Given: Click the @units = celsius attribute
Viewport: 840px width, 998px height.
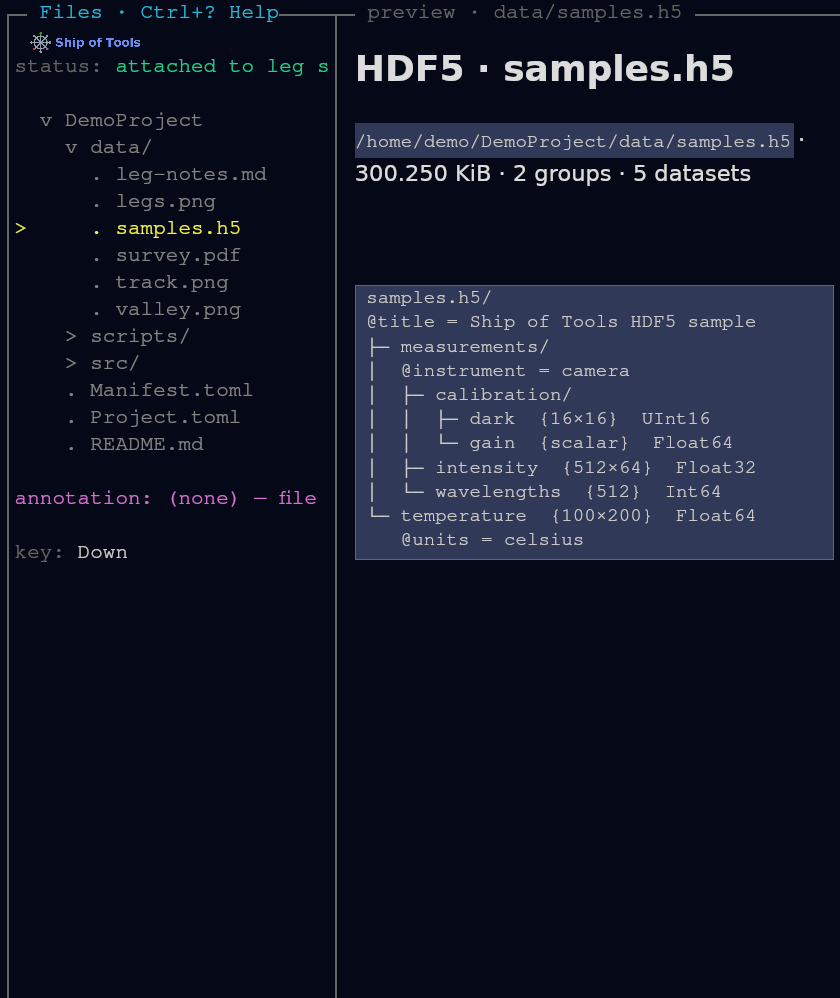Looking at the screenshot, I should click(x=493, y=540).
